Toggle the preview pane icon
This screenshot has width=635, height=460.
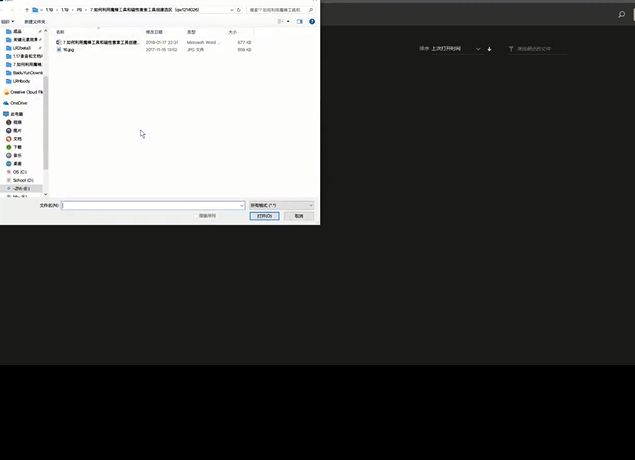pyautogui.click(x=300, y=21)
